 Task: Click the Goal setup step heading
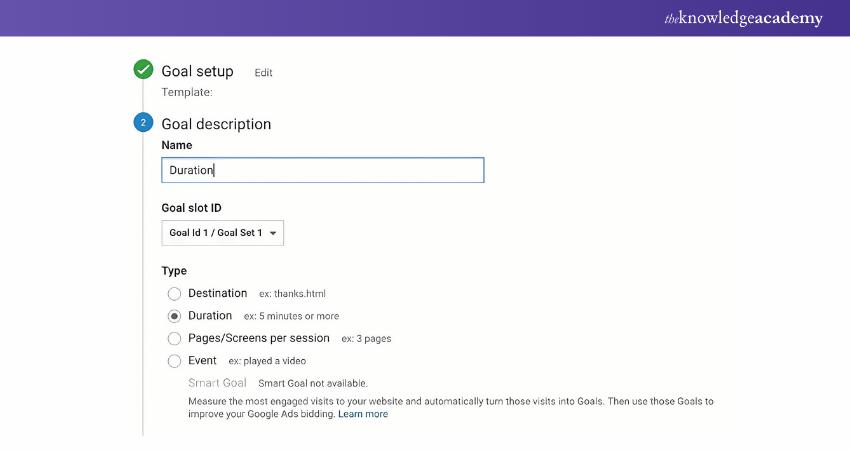(197, 71)
